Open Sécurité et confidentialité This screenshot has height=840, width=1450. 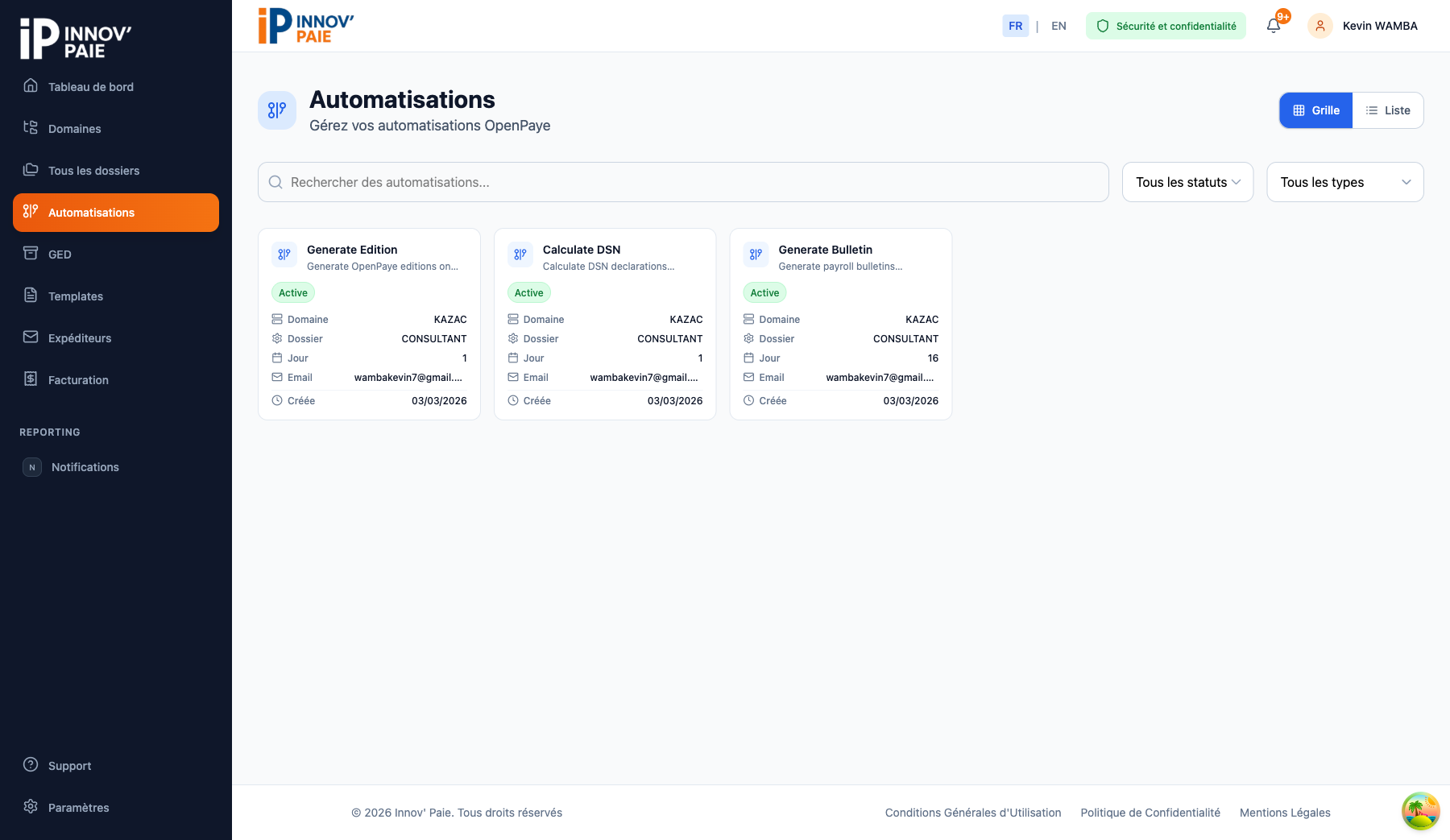click(x=1166, y=25)
